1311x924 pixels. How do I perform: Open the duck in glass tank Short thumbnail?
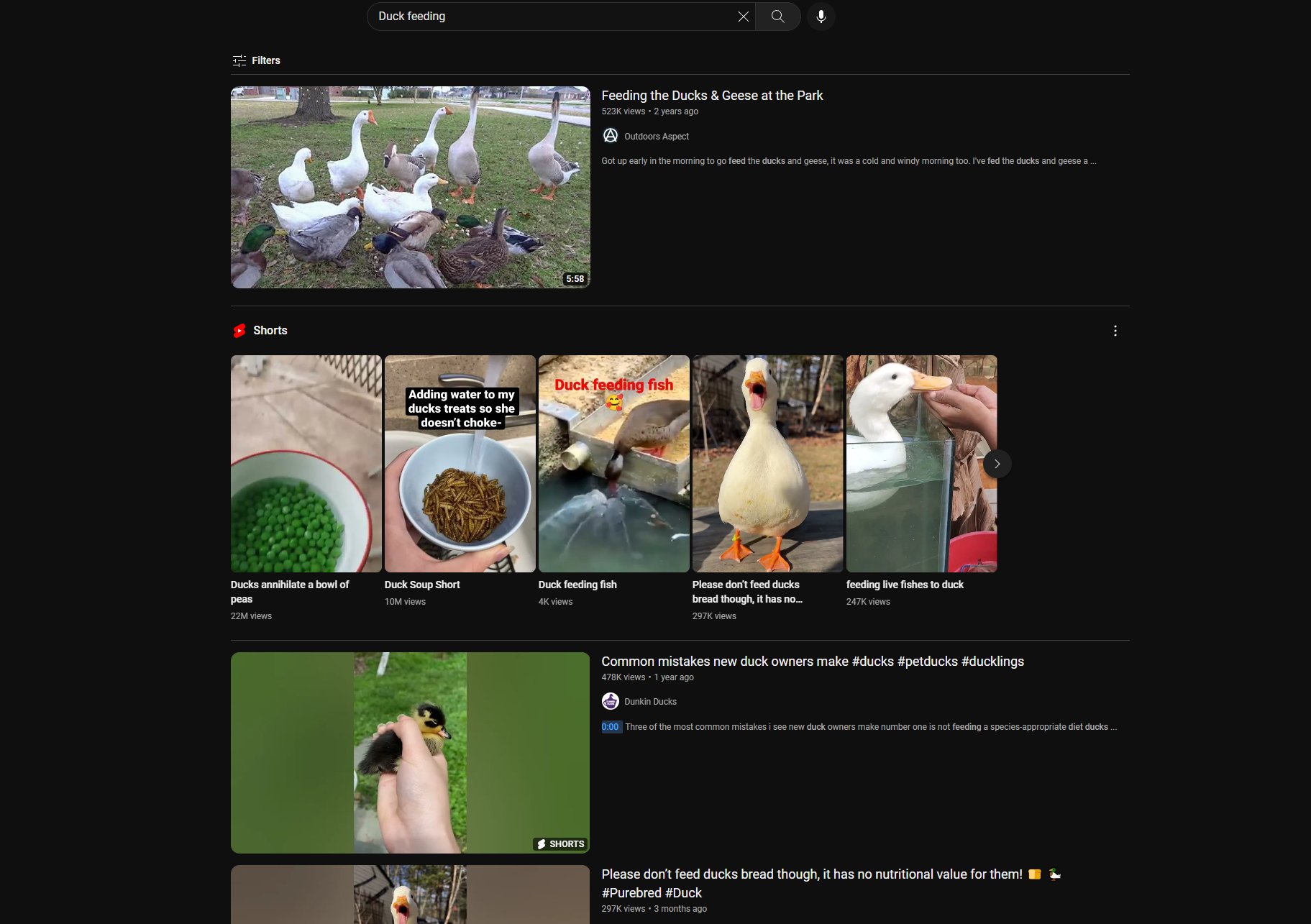coord(921,464)
